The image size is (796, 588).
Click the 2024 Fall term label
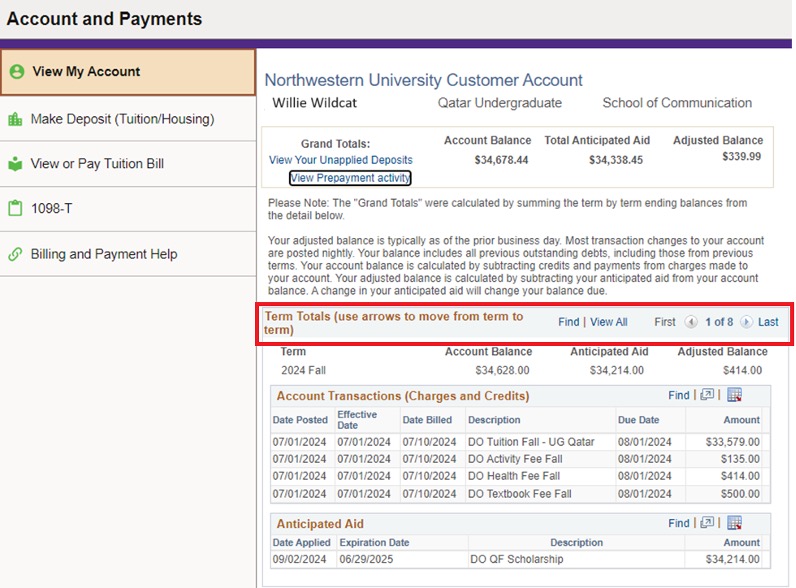304,371
